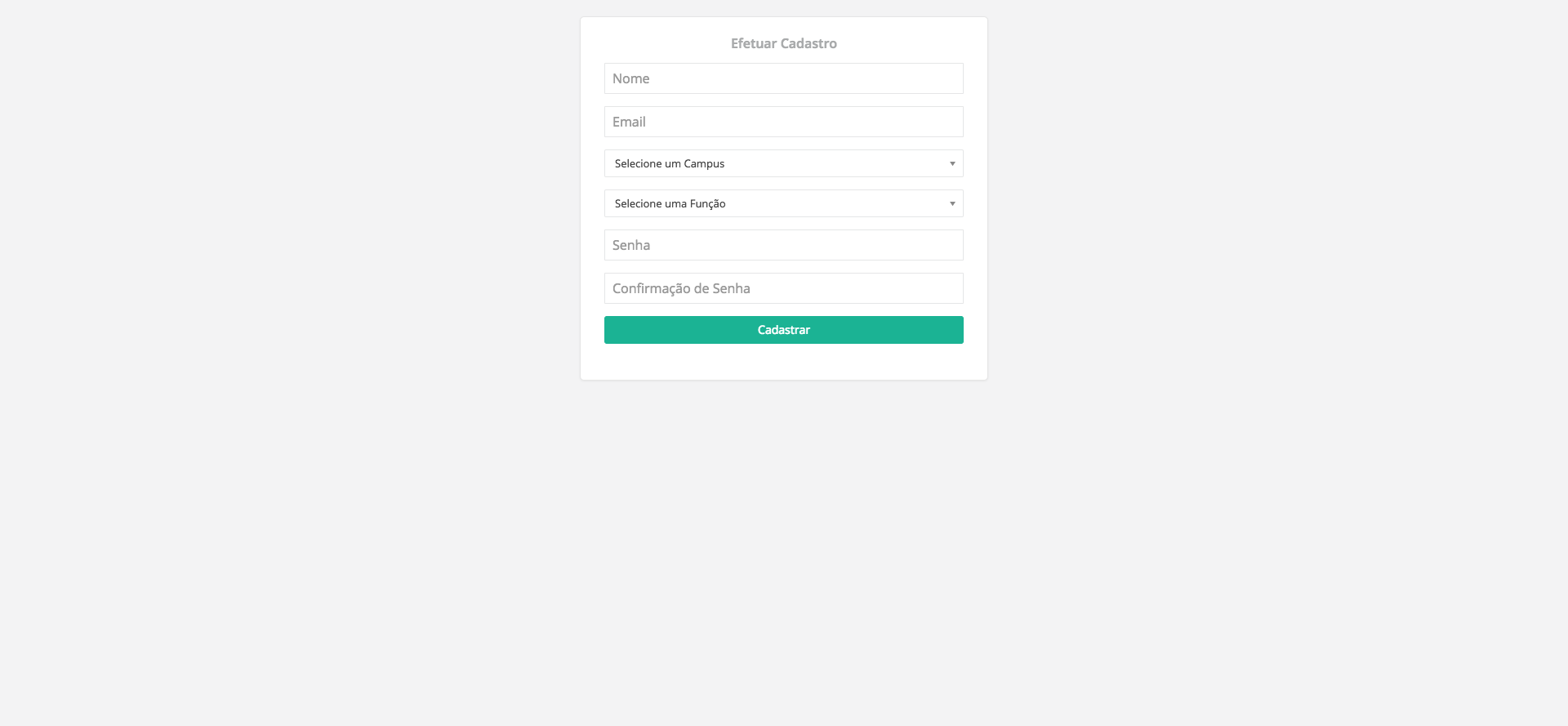
Task: Focus the password confirmation input
Action: pyautogui.click(x=784, y=288)
